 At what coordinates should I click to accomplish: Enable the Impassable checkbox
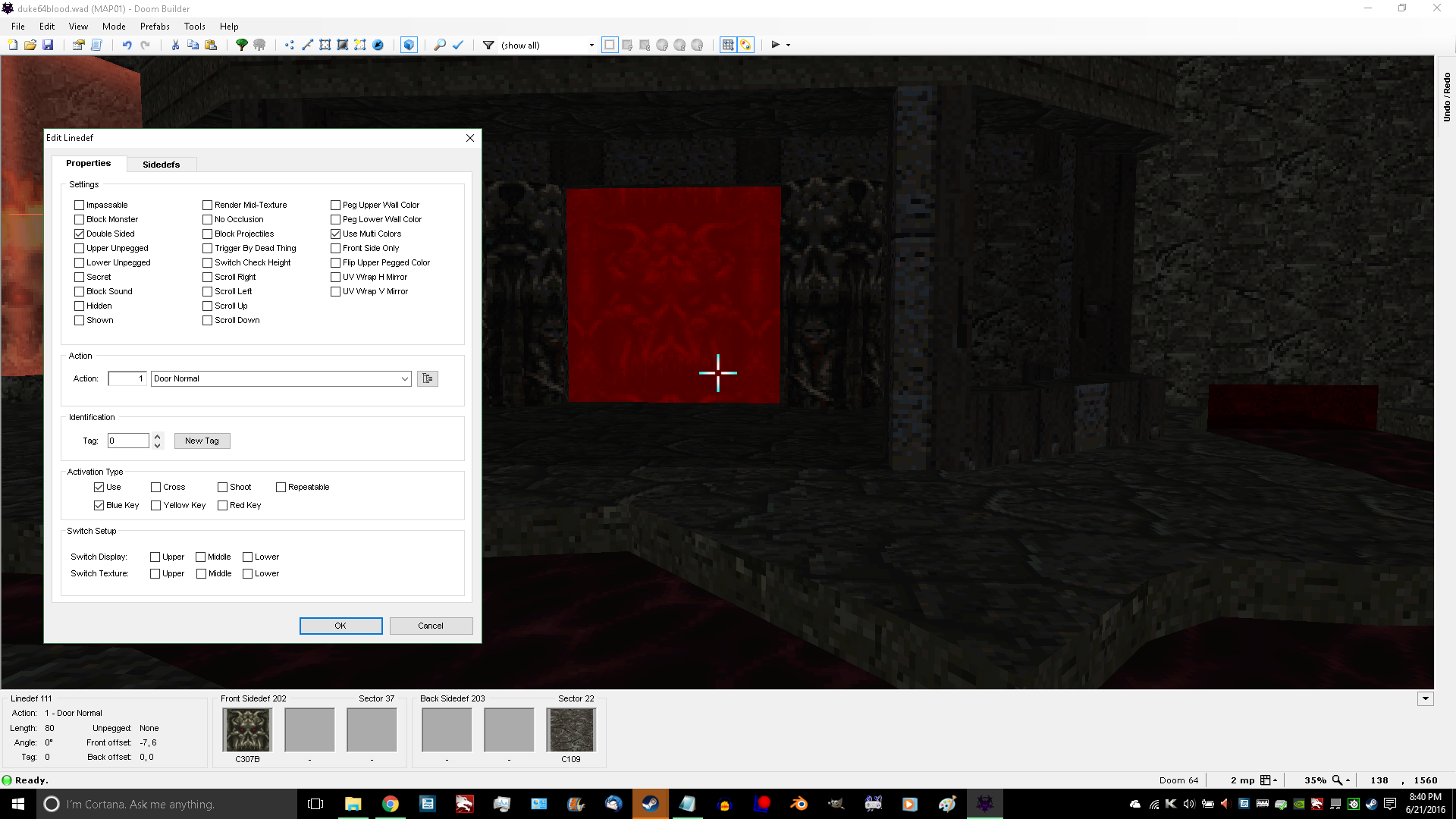(80, 205)
